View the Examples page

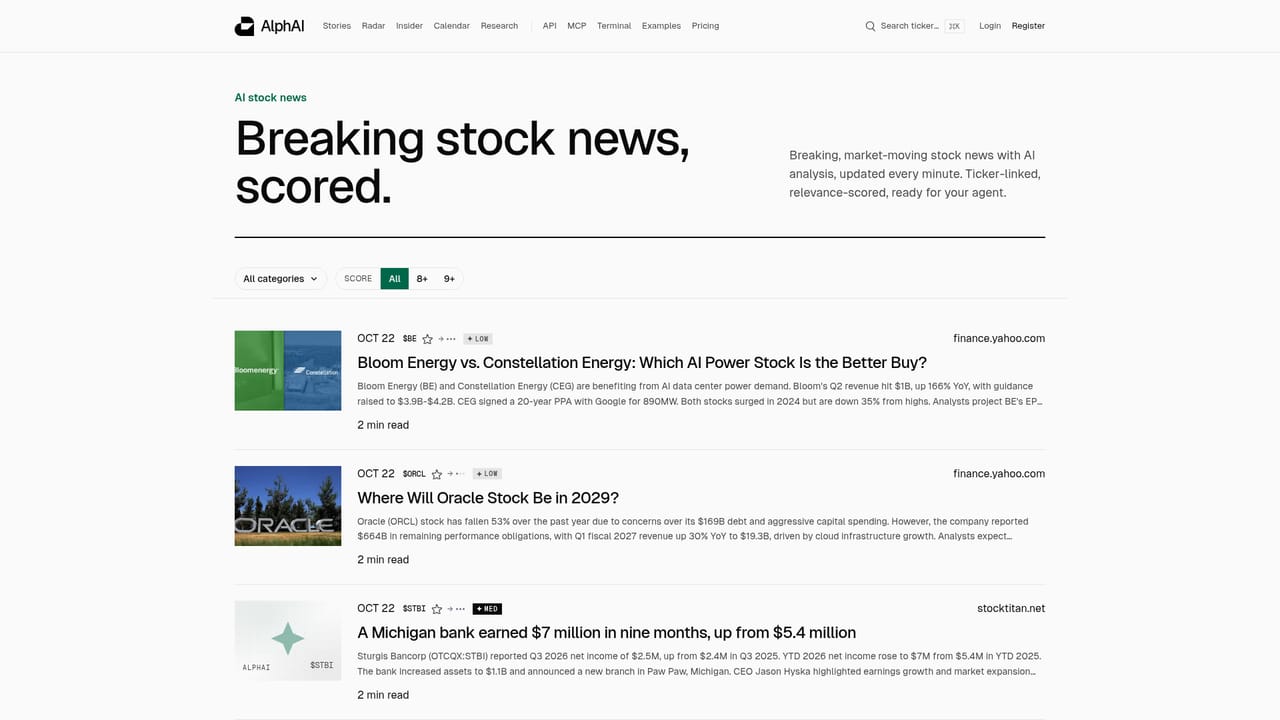click(661, 26)
